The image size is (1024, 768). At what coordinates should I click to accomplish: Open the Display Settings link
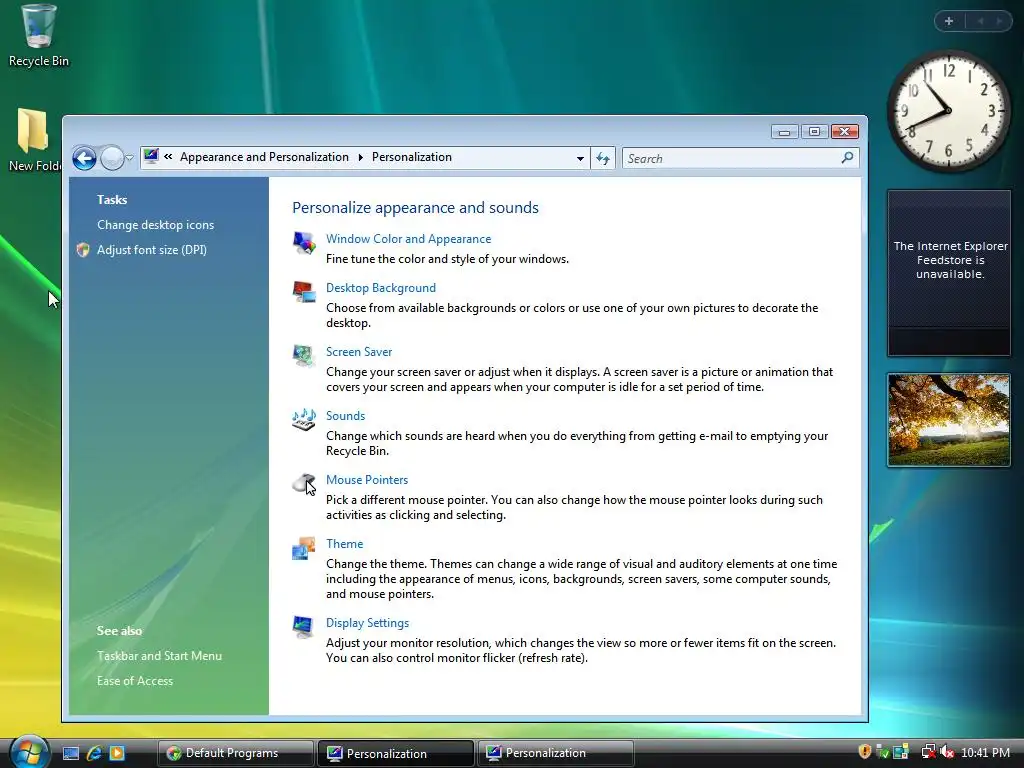[367, 623]
